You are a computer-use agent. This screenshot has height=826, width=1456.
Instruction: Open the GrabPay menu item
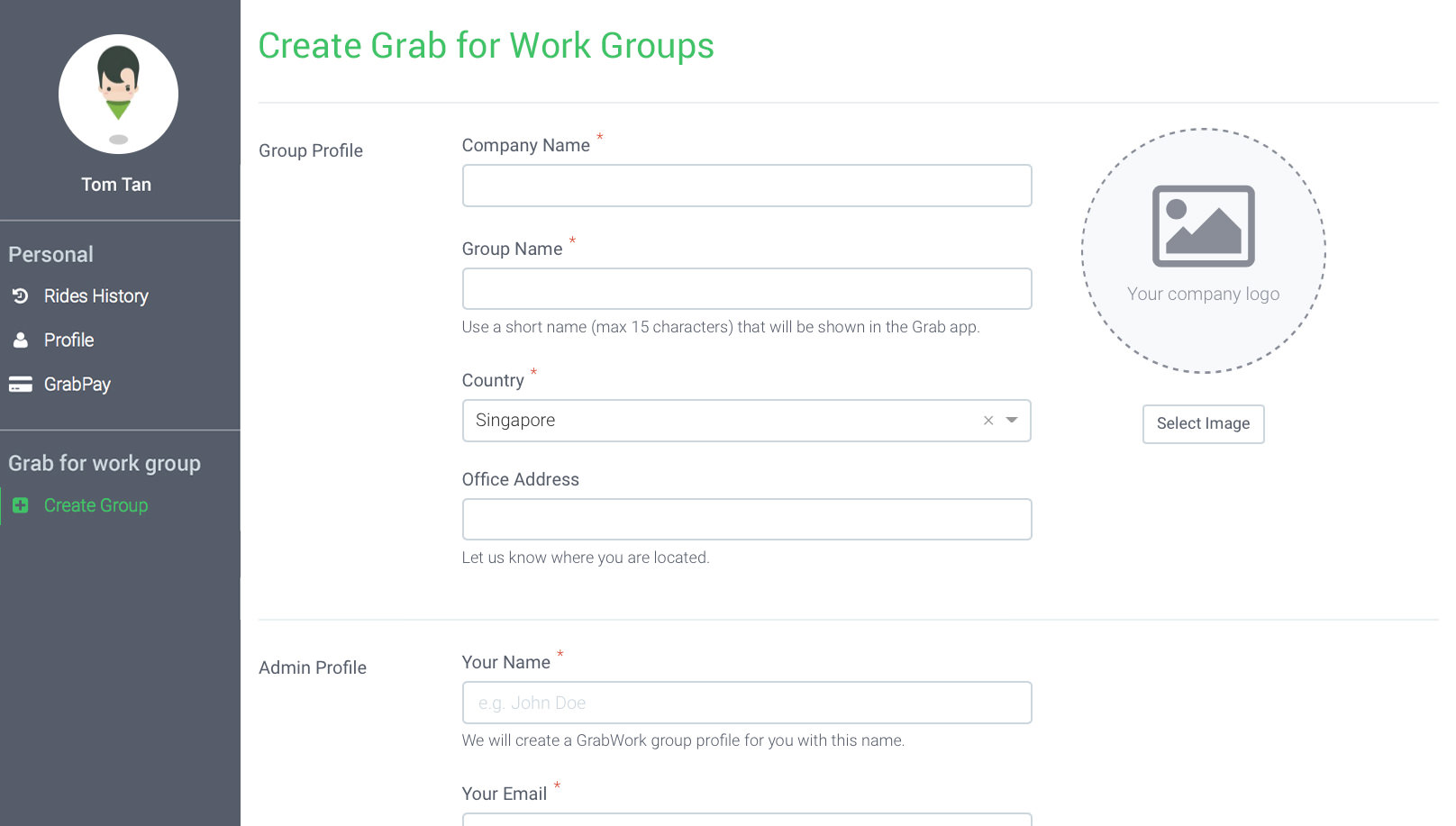(77, 385)
